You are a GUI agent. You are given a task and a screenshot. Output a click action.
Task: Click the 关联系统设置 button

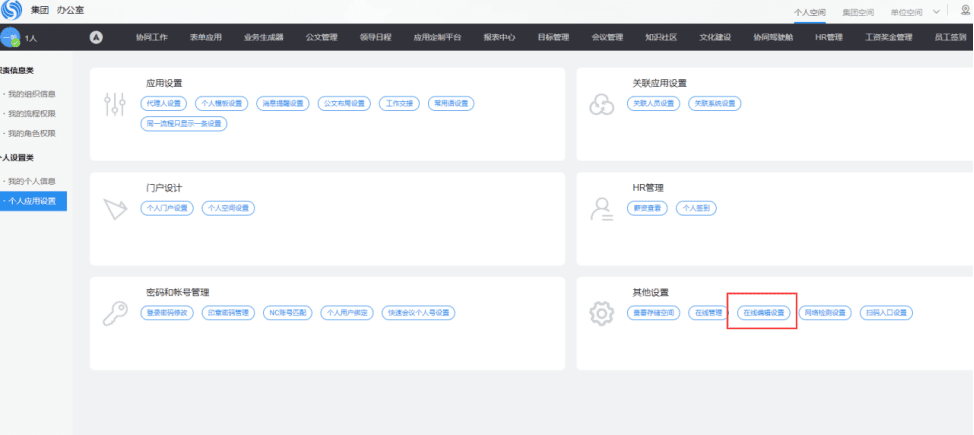click(715, 104)
